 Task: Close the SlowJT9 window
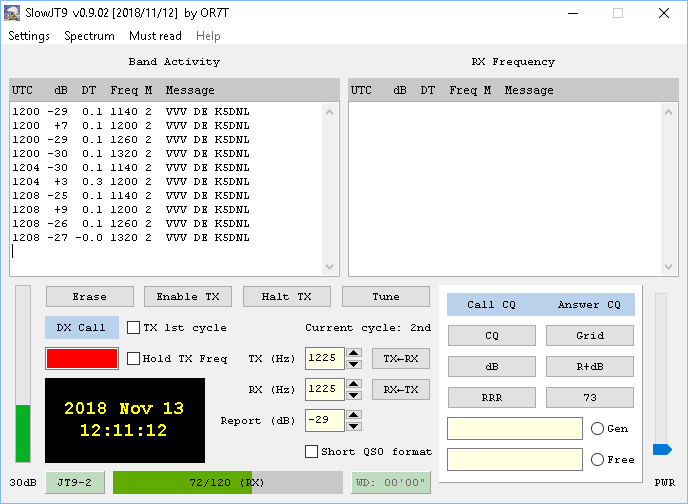664,13
